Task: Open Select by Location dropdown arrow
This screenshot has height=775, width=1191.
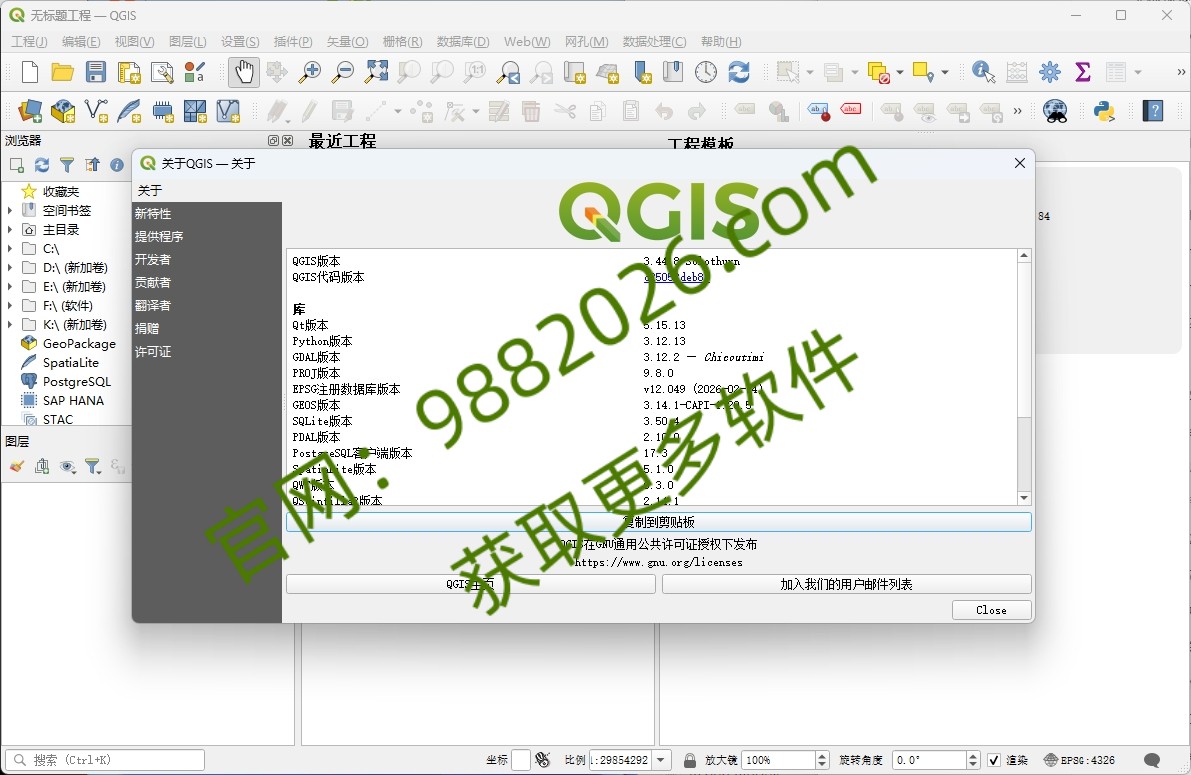Action: [x=945, y=72]
